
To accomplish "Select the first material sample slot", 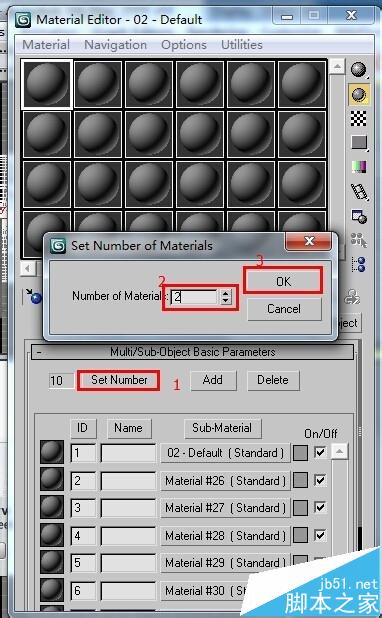I will (47, 84).
